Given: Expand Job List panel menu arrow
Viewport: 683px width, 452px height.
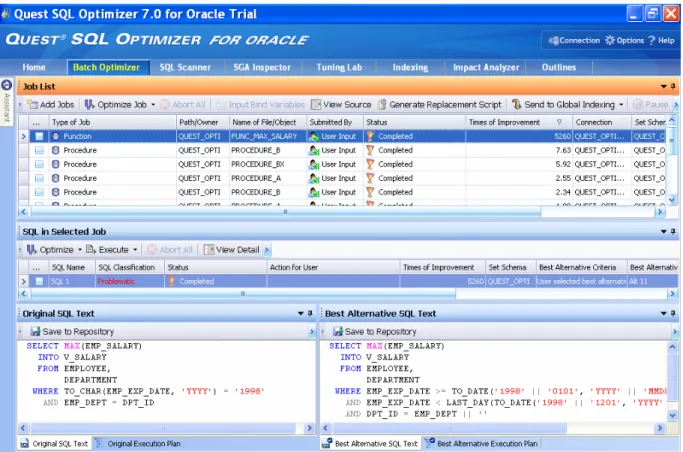Looking at the screenshot, I should click(663, 86).
